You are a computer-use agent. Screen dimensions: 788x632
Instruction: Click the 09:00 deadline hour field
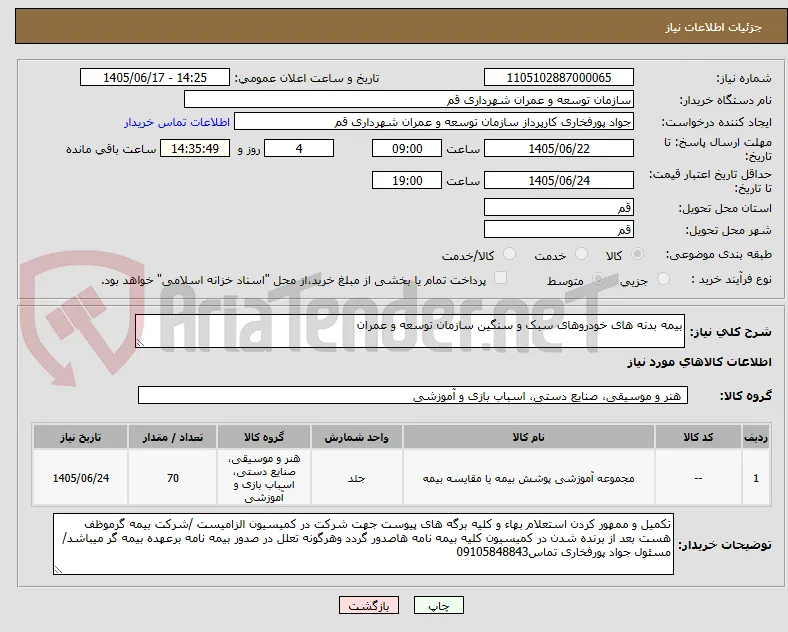[x=407, y=149]
